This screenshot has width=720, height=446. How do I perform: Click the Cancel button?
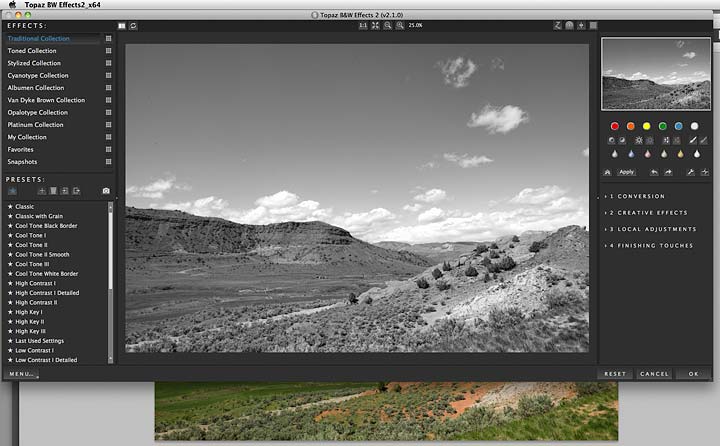point(654,374)
